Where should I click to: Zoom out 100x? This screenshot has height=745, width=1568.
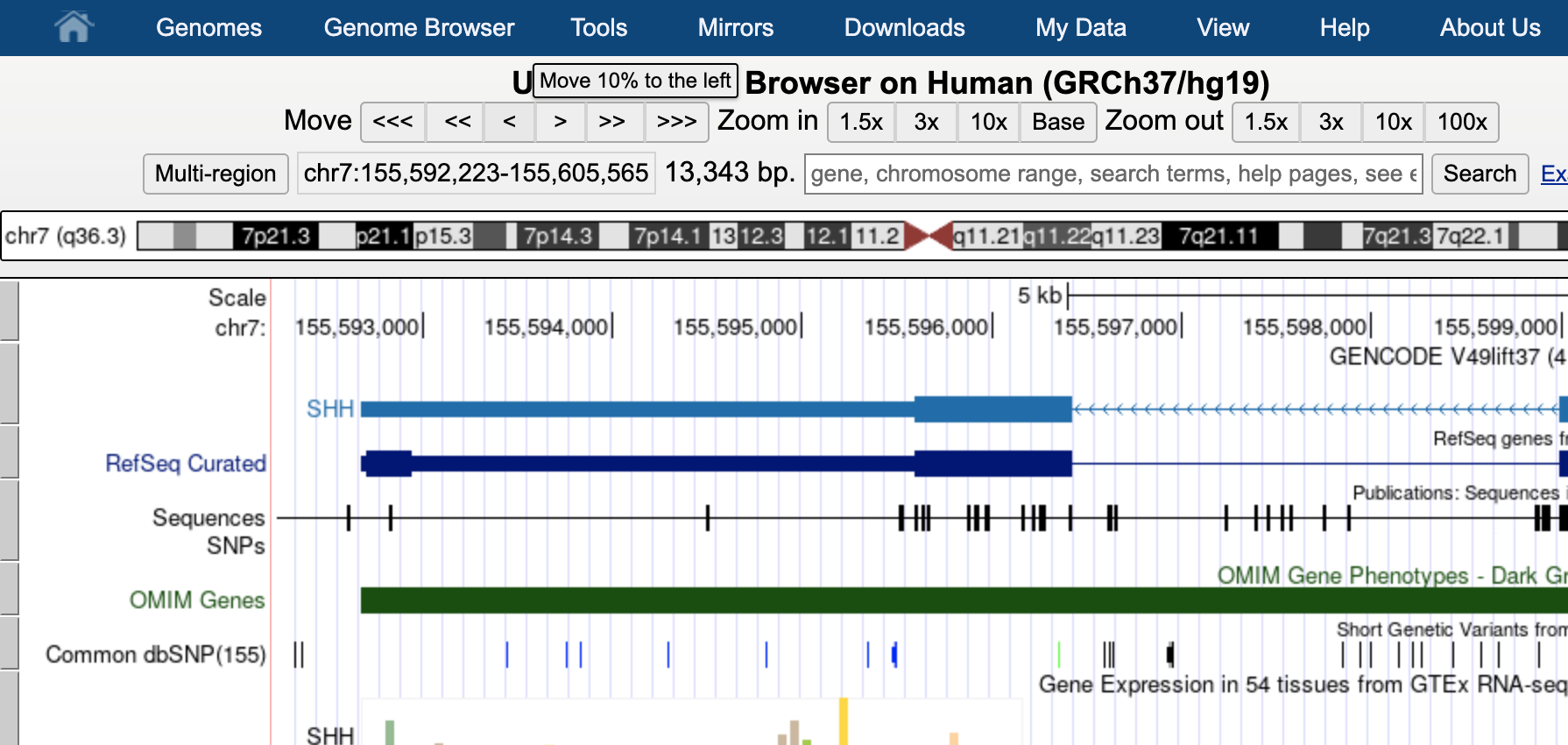click(x=1461, y=122)
